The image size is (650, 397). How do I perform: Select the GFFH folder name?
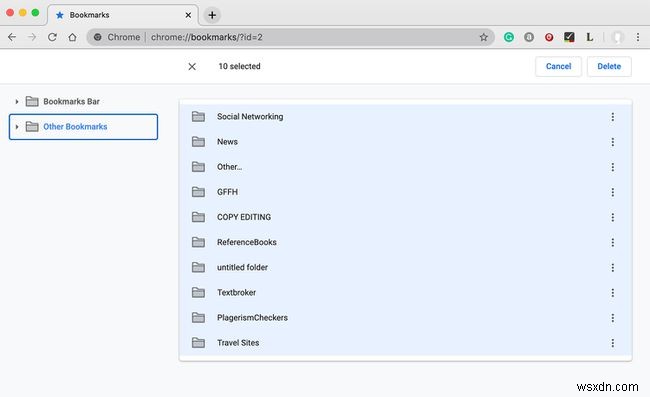(x=227, y=192)
